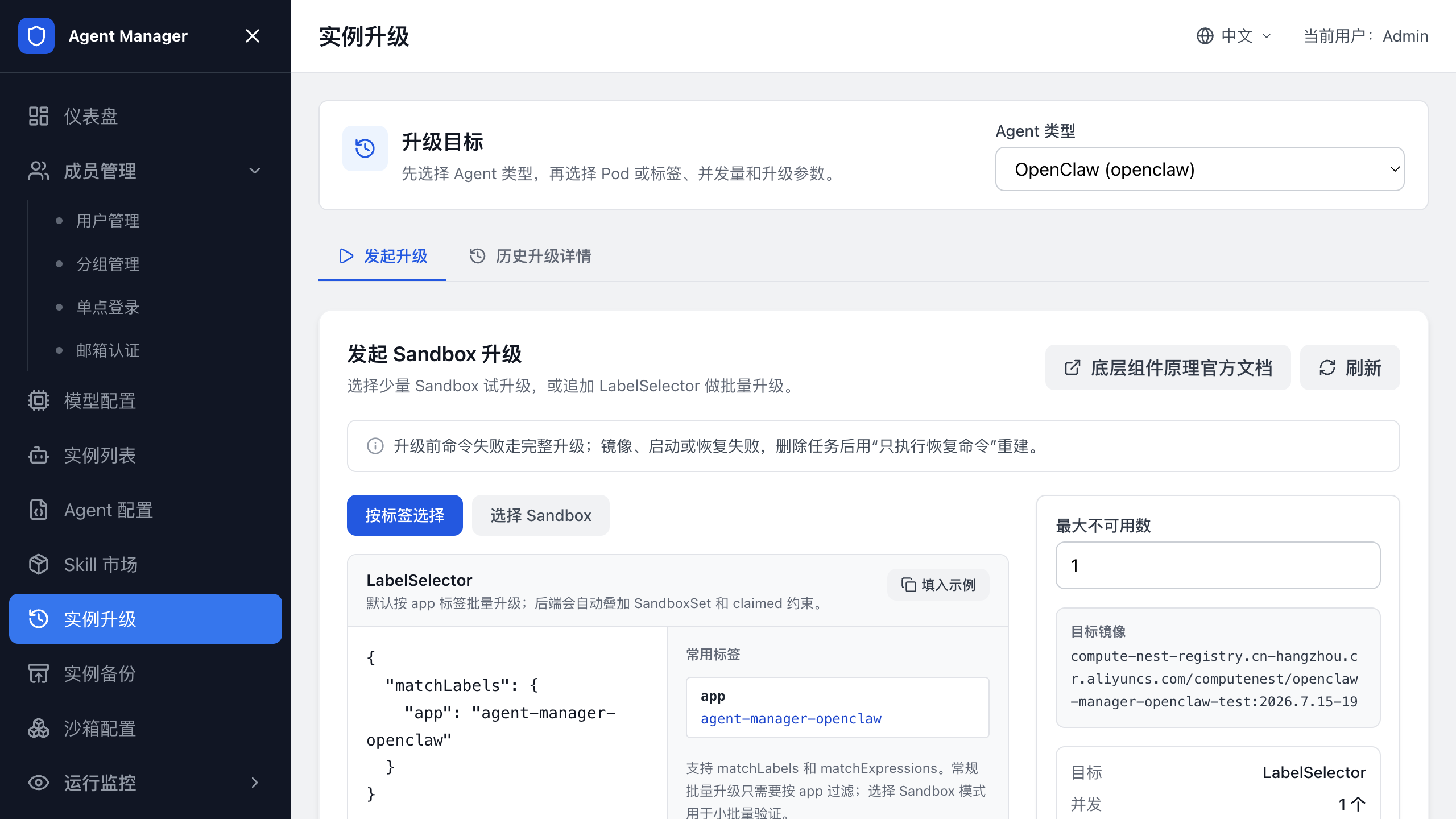
Task: Switch to 按标签选择 mode
Action: (x=404, y=515)
